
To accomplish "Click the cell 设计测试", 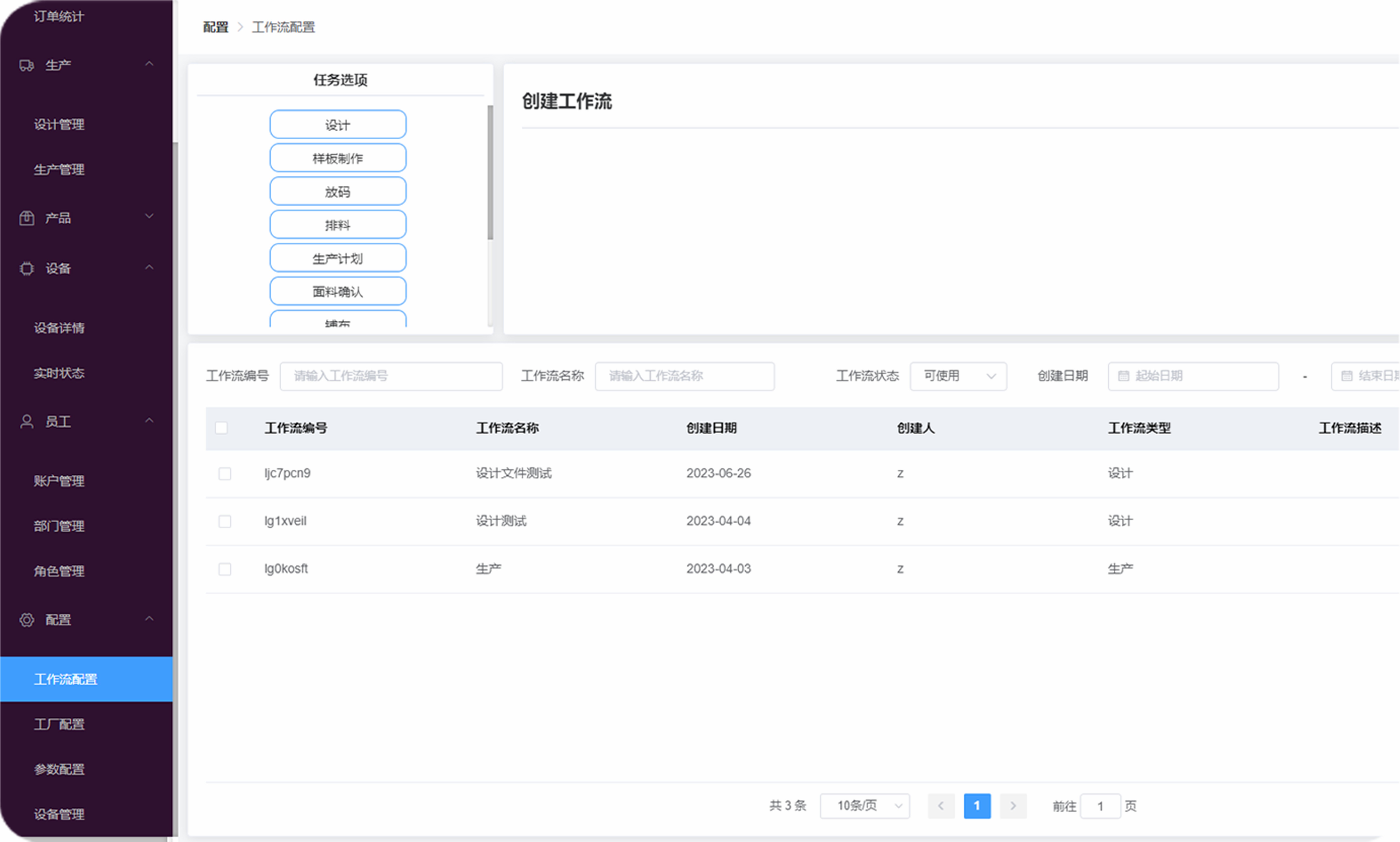I will click(501, 521).
